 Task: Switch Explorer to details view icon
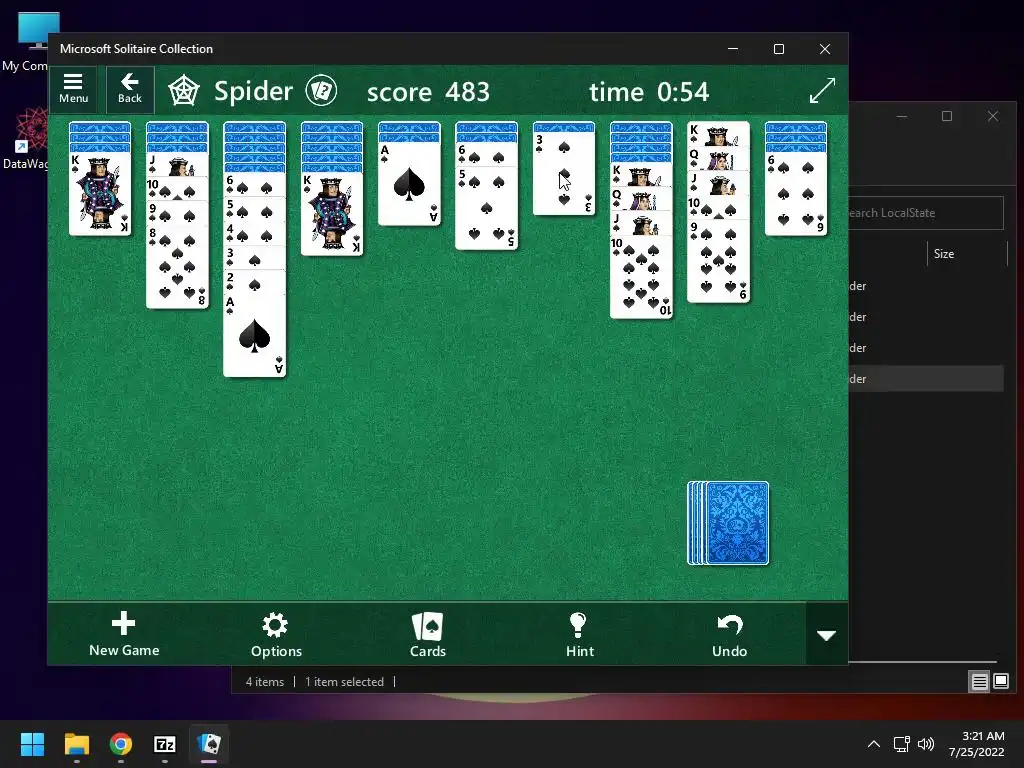point(980,682)
